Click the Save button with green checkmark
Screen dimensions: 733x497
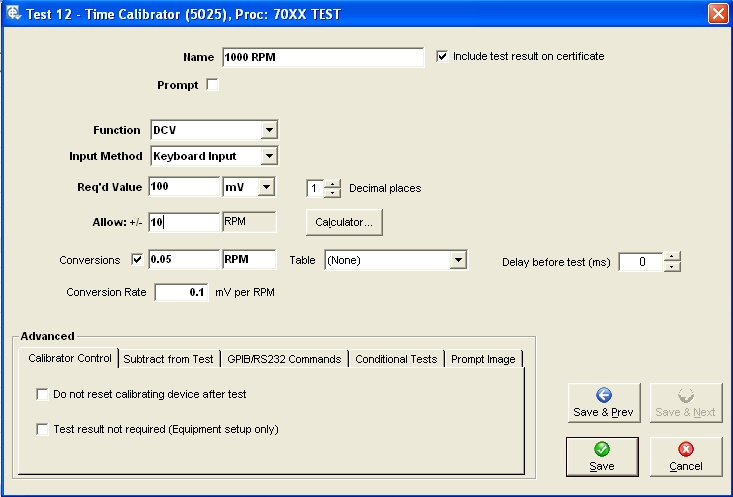pos(602,456)
